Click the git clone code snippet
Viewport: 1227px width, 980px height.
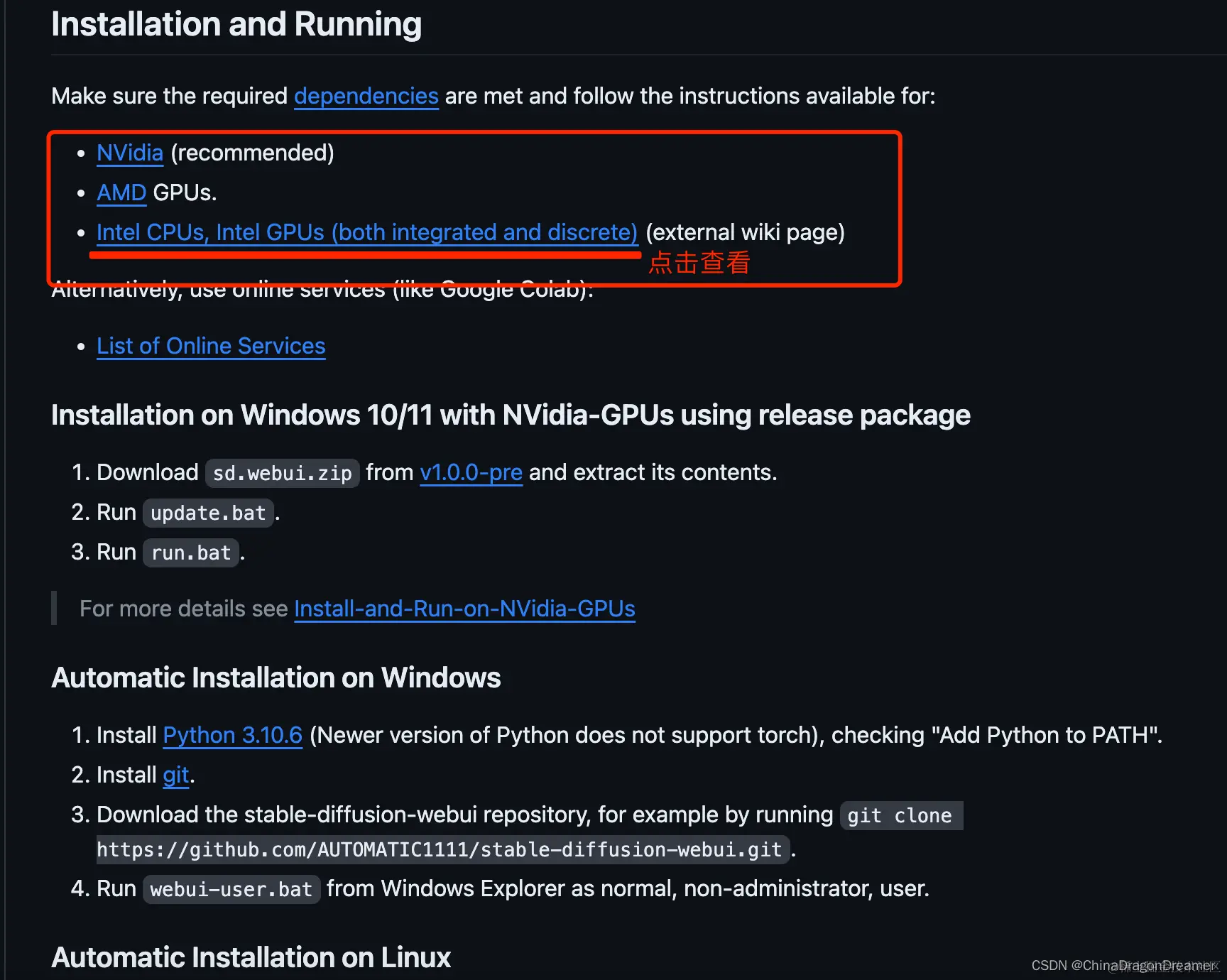coord(900,815)
